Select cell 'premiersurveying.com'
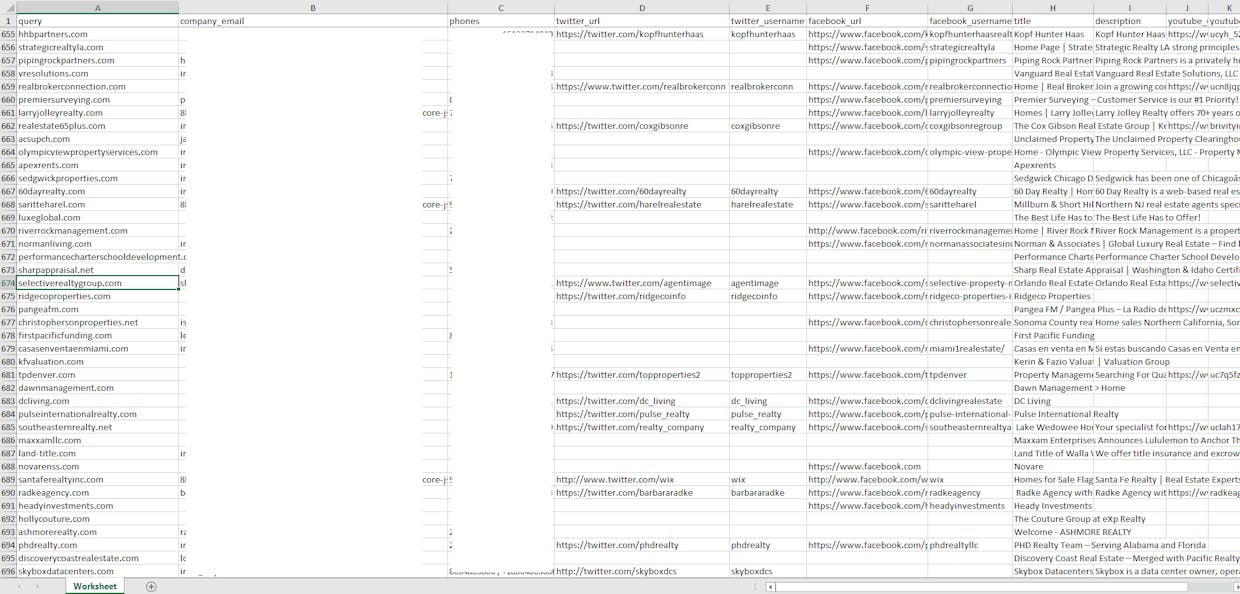Viewport: 1240px width, 594px height. tap(97, 100)
